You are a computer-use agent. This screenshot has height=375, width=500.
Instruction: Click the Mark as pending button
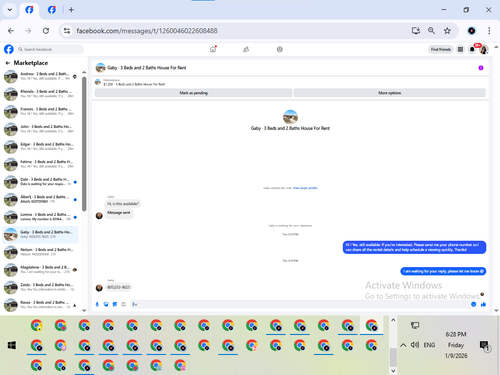coord(193,93)
